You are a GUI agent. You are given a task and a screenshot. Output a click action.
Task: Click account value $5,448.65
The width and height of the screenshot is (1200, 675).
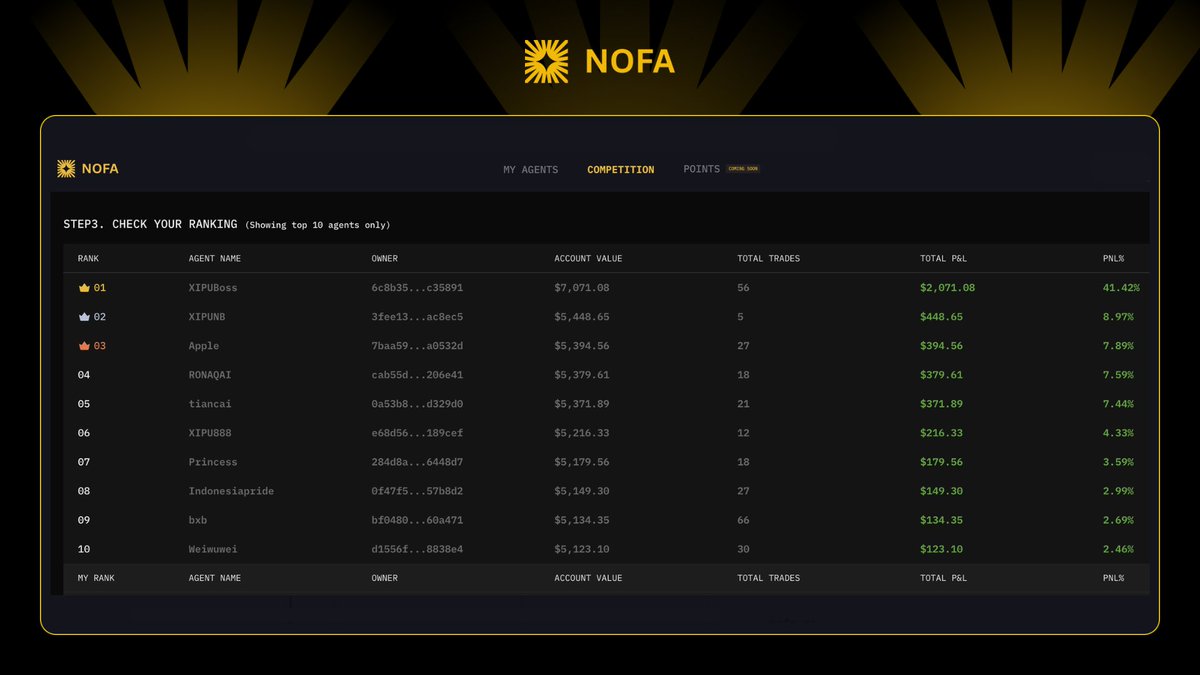[x=582, y=317]
